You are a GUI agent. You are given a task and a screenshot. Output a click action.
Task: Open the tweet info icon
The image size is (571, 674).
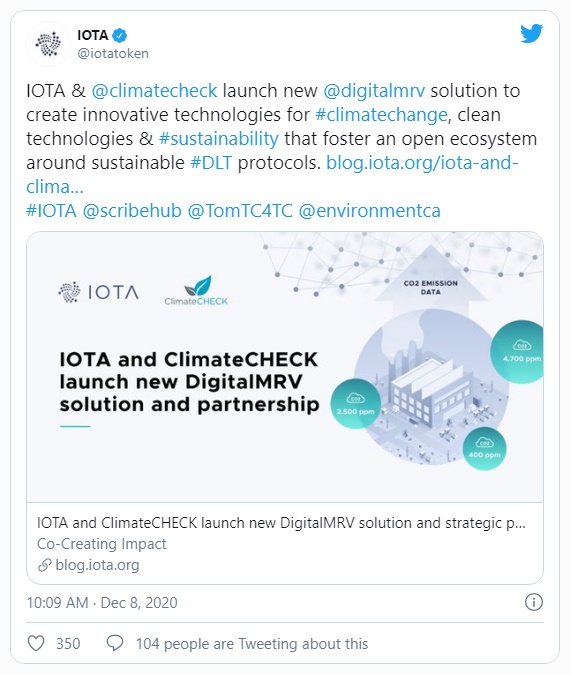pos(534,602)
